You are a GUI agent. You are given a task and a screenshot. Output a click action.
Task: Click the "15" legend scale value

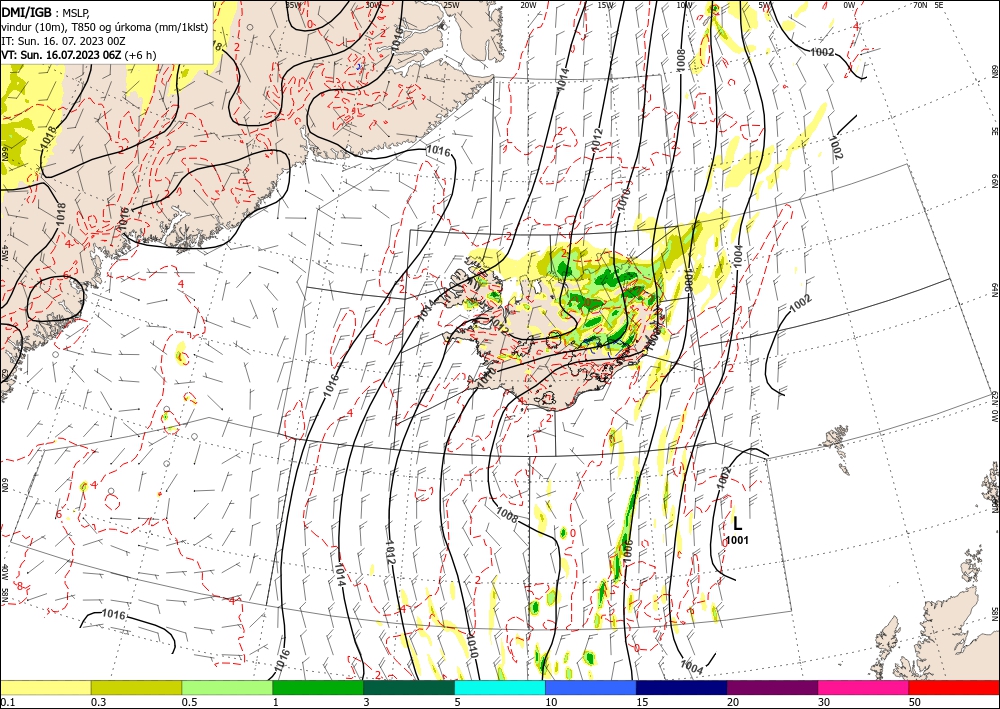coord(642,702)
